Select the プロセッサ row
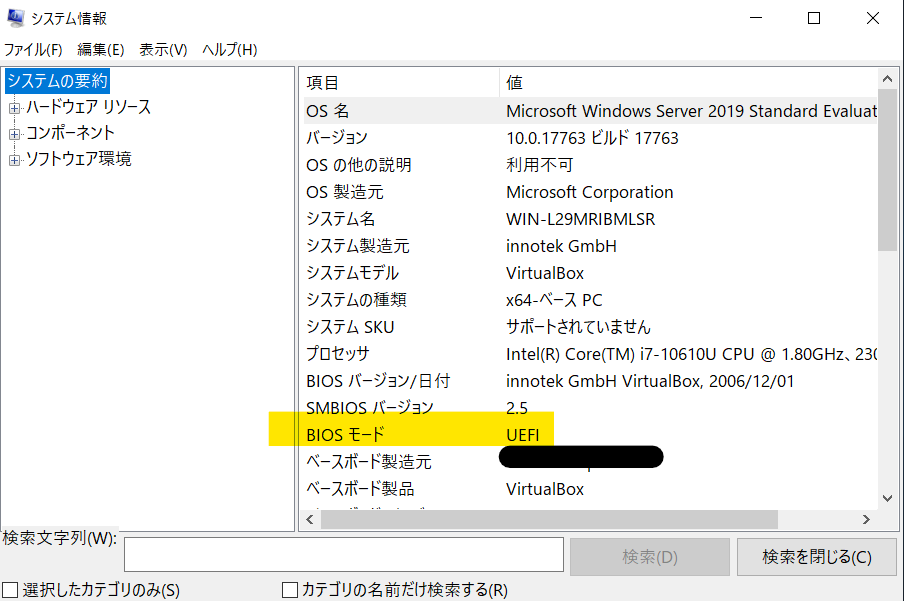Image resolution: width=904 pixels, height=601 pixels. (x=590, y=354)
